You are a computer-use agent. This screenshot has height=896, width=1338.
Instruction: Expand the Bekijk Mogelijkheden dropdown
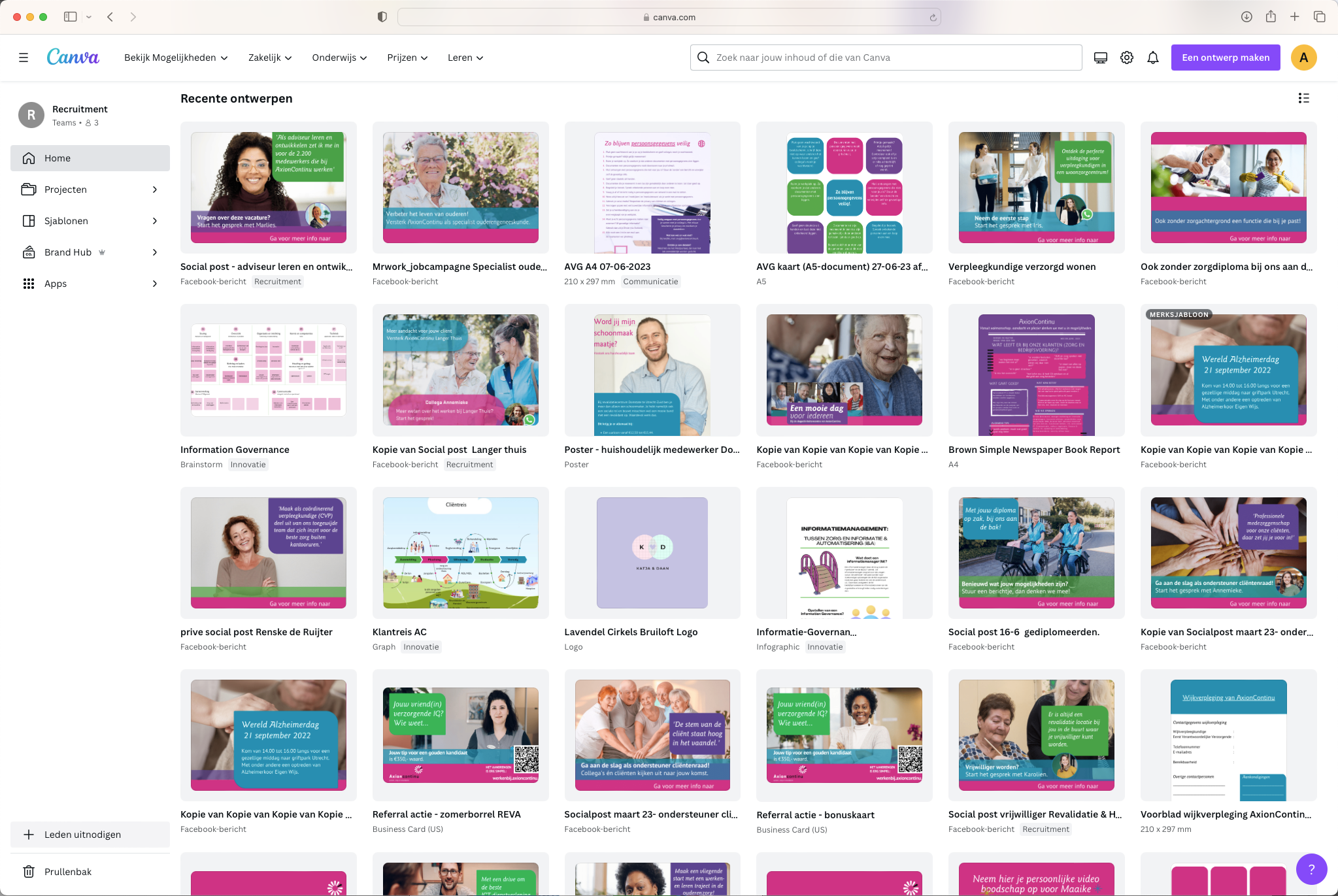(176, 58)
